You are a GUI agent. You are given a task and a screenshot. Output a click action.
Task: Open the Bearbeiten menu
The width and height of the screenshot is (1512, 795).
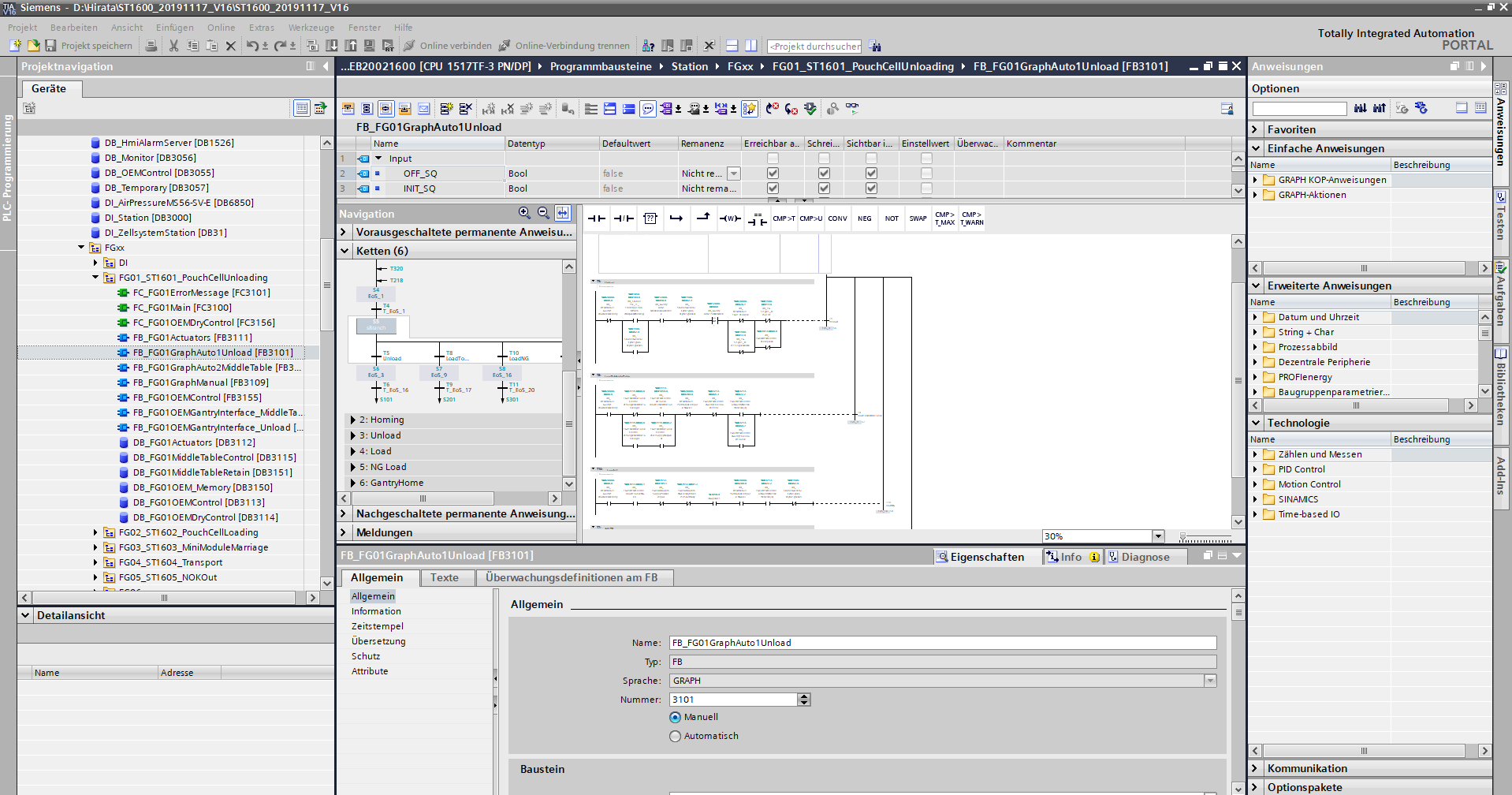[x=74, y=28]
